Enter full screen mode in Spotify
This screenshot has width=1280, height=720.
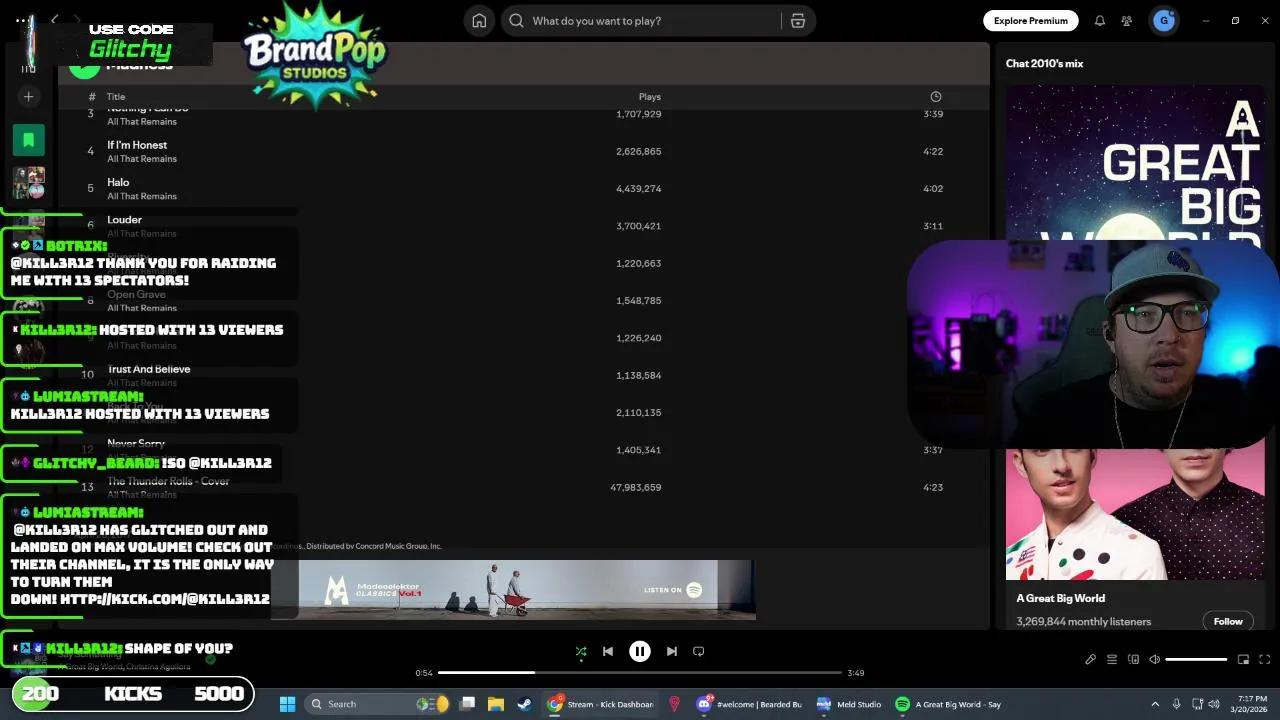[x=1265, y=660]
